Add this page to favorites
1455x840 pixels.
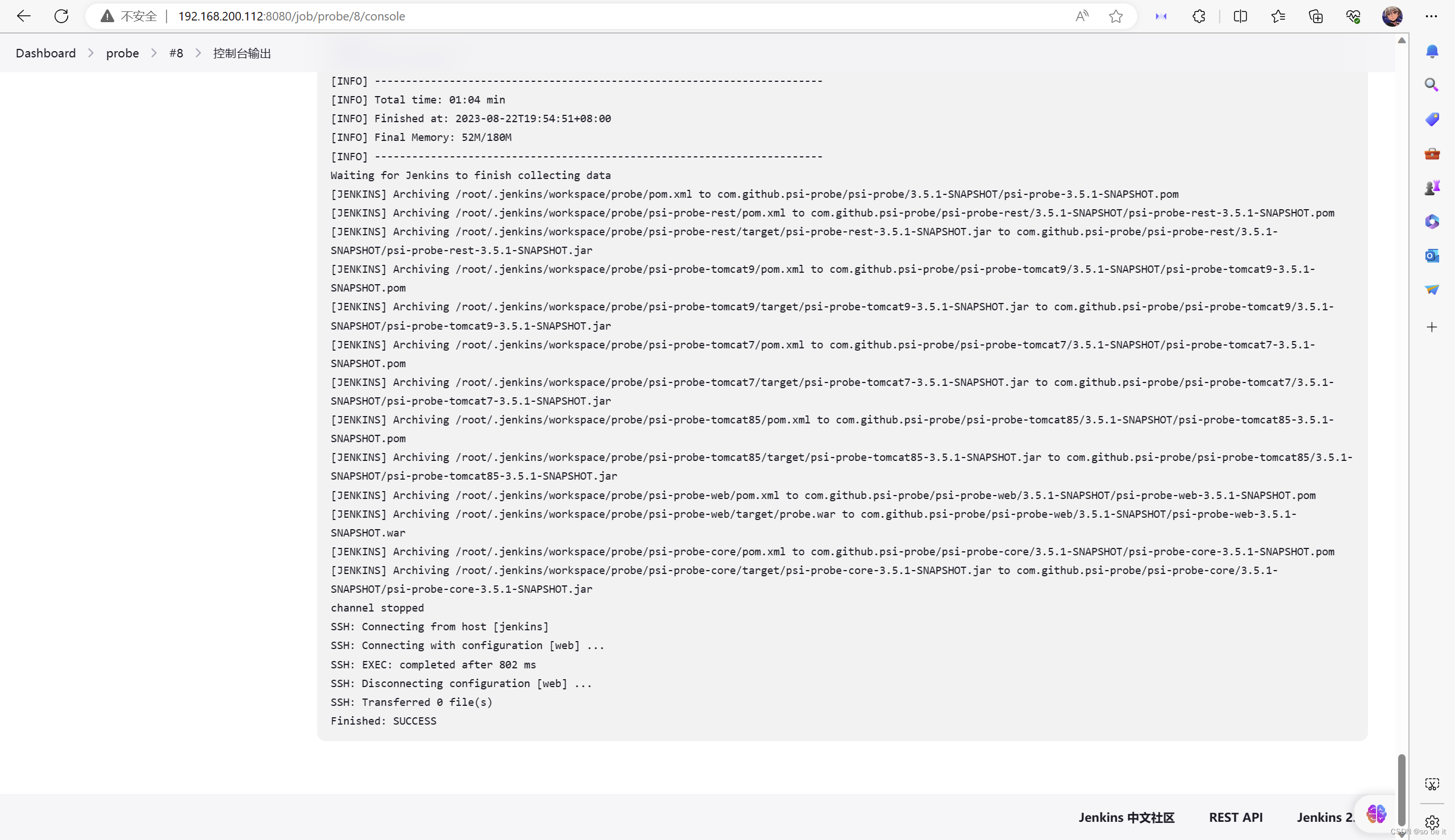click(x=1116, y=16)
